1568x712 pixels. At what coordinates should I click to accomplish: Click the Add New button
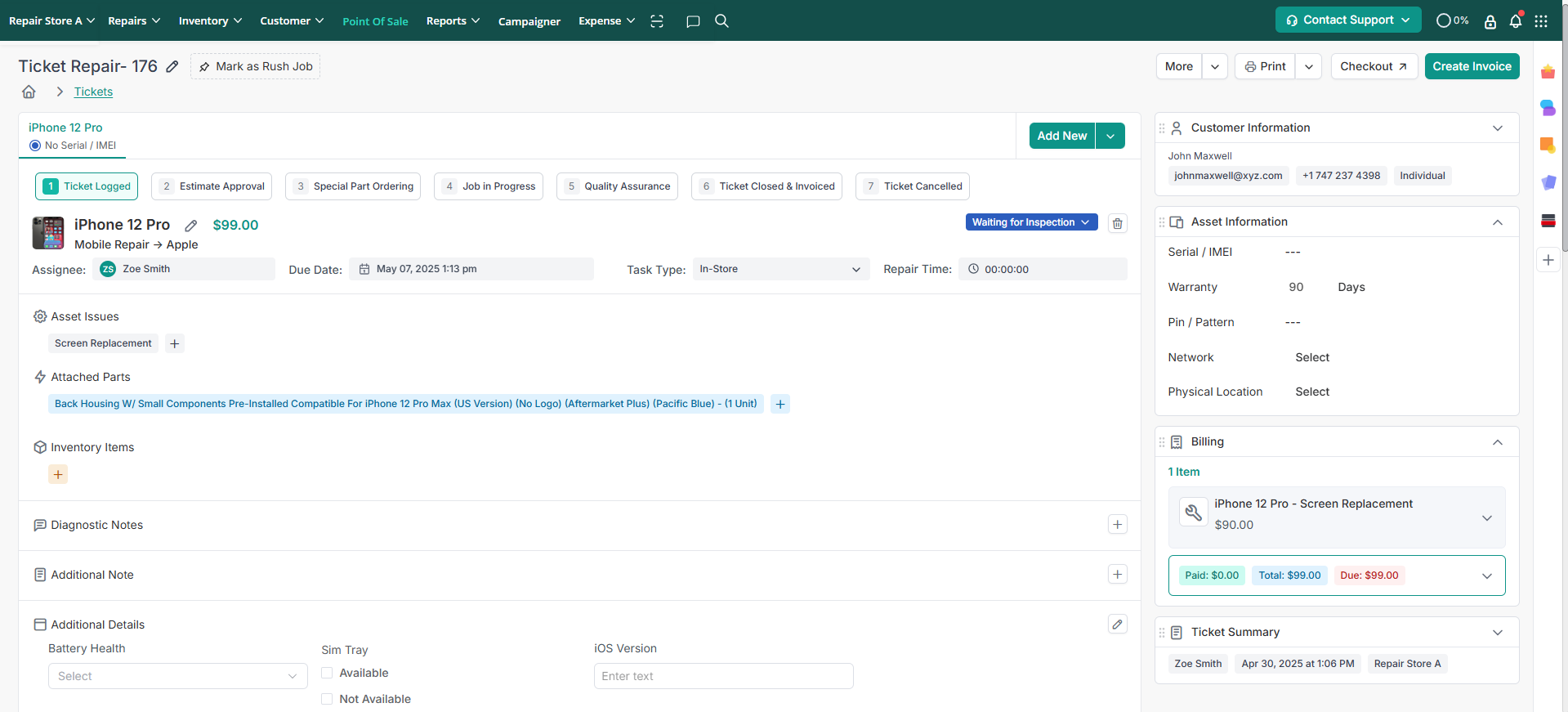(1062, 136)
